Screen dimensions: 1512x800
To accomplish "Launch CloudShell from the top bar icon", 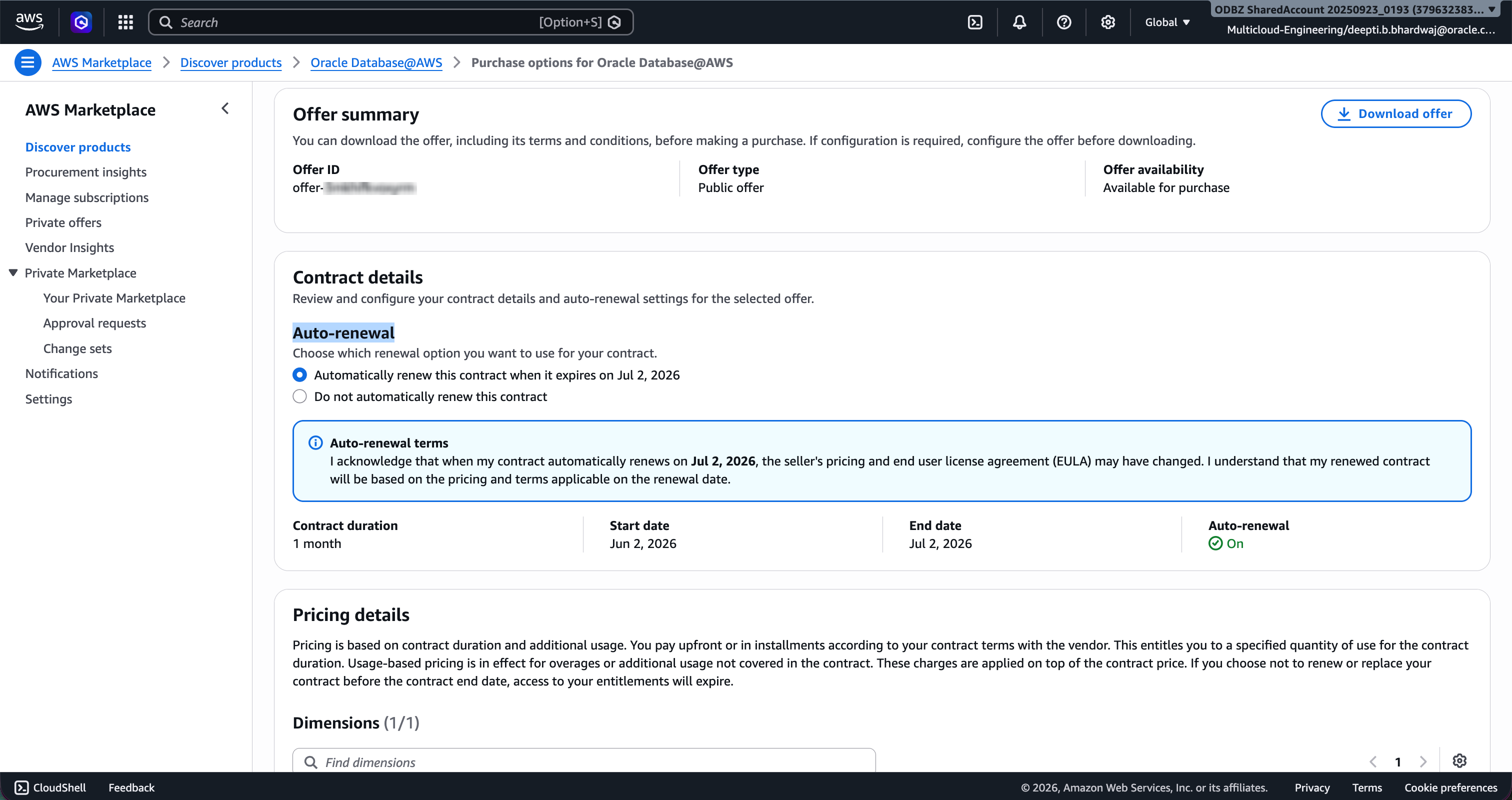I will click(x=975, y=22).
